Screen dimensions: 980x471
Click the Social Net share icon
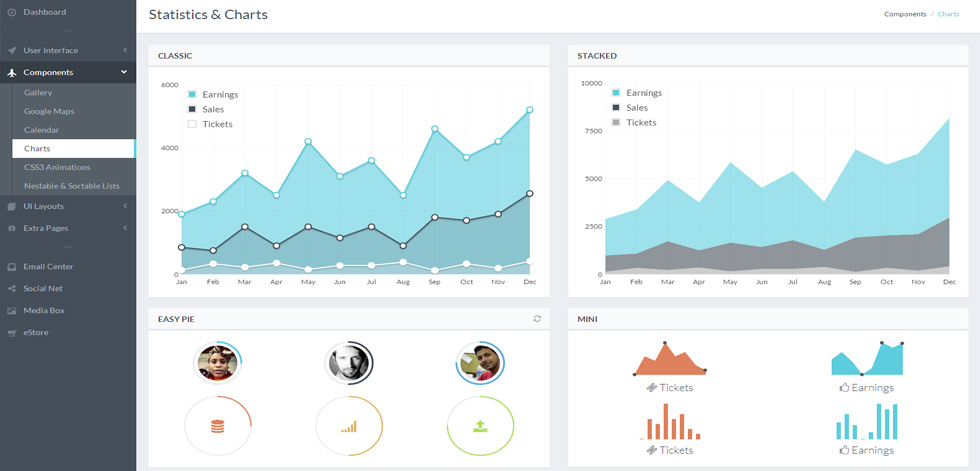[11, 289]
